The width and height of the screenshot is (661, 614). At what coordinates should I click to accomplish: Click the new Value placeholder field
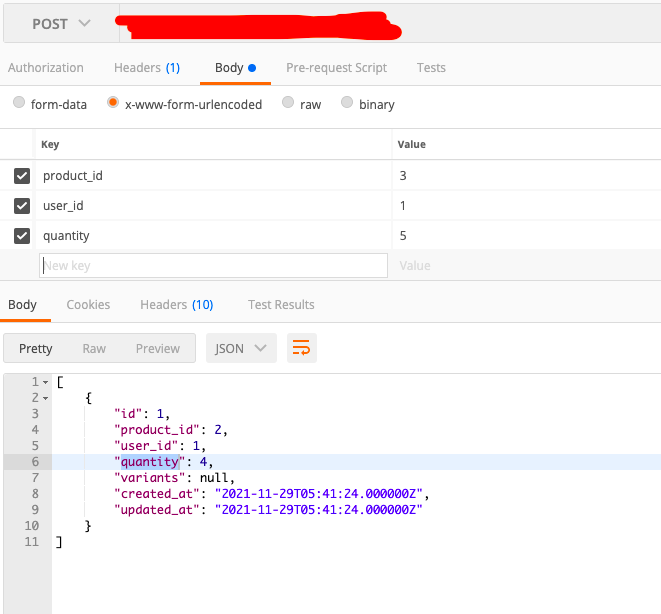[527, 265]
